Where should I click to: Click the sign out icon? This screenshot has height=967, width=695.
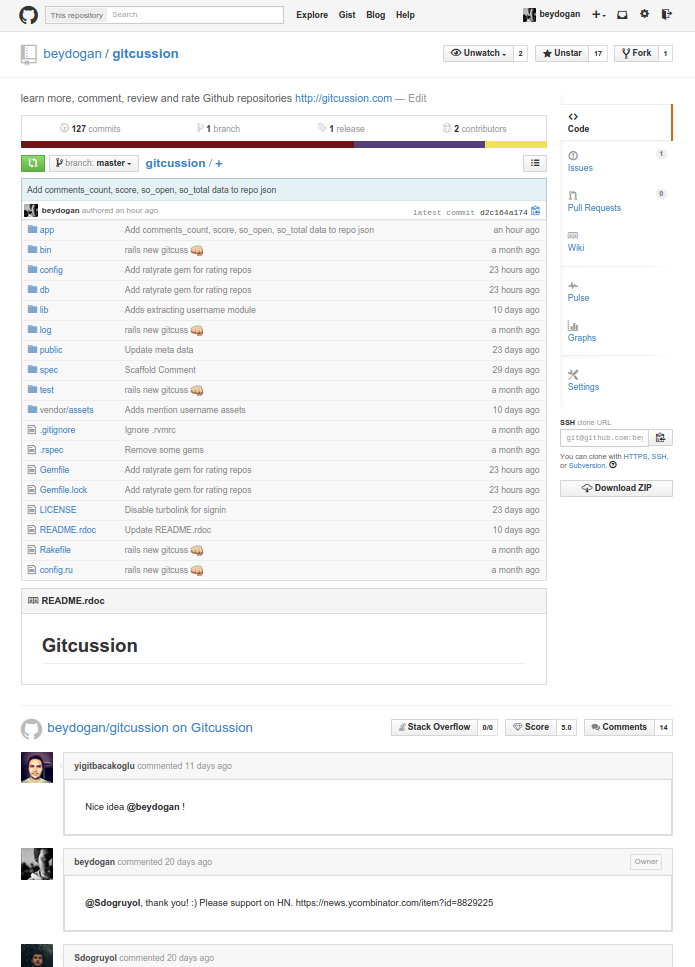tap(667, 14)
